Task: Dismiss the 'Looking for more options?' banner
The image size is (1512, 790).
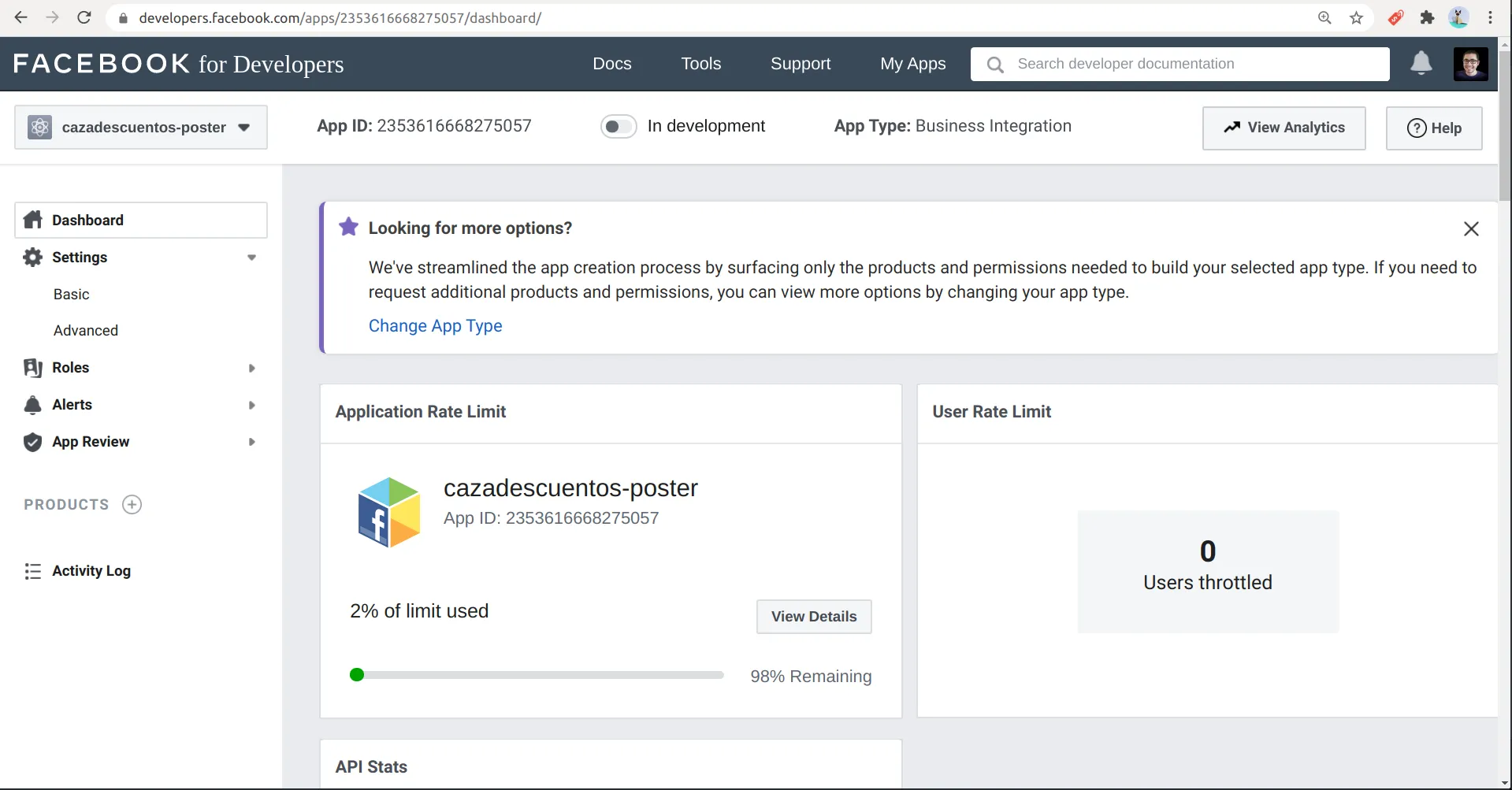Action: (x=1471, y=228)
